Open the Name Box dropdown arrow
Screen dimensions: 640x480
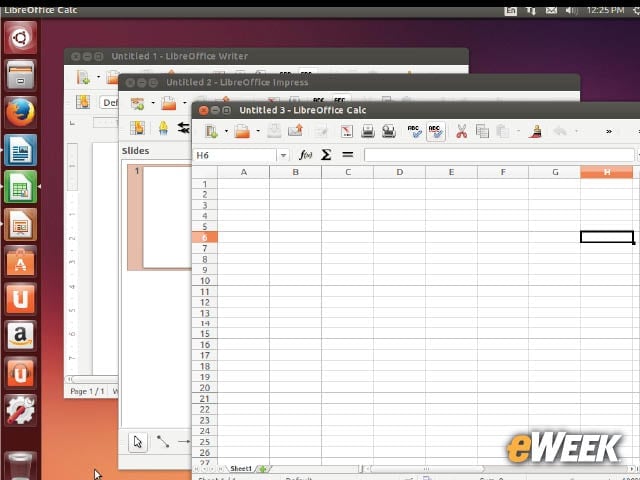click(283, 155)
